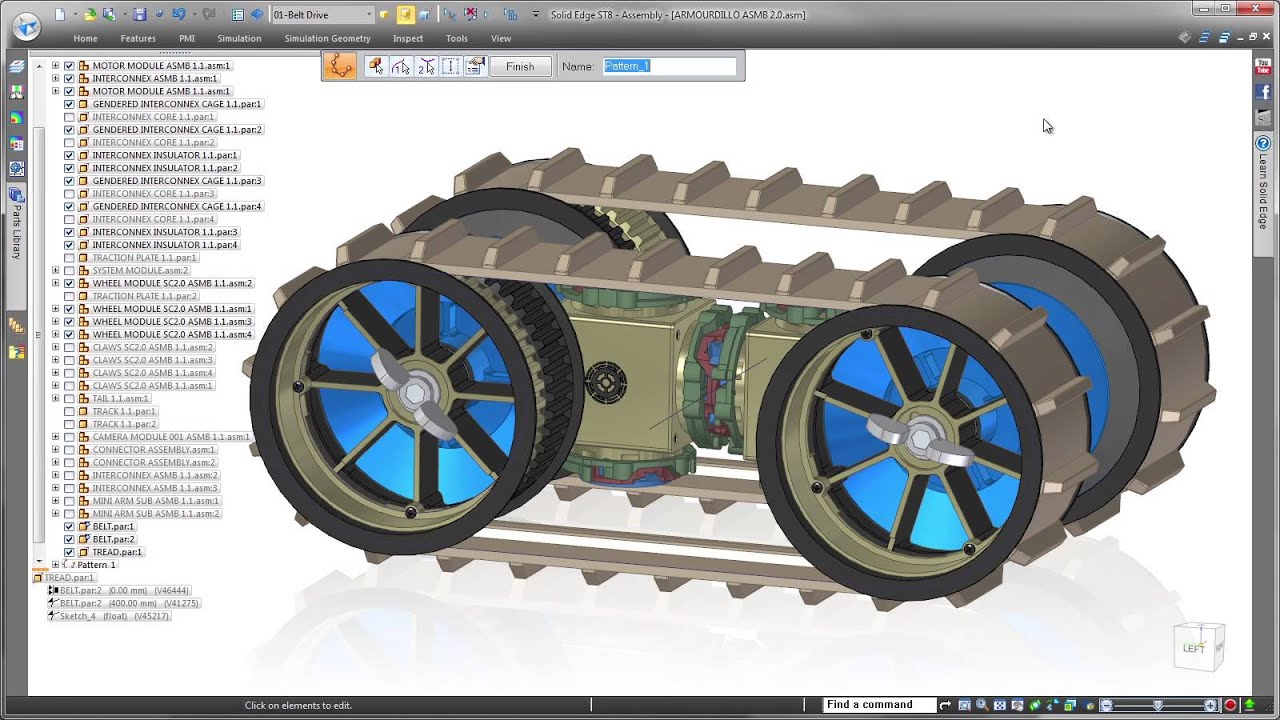
Task: Select the pattern path tool in command bar
Action: [341, 66]
